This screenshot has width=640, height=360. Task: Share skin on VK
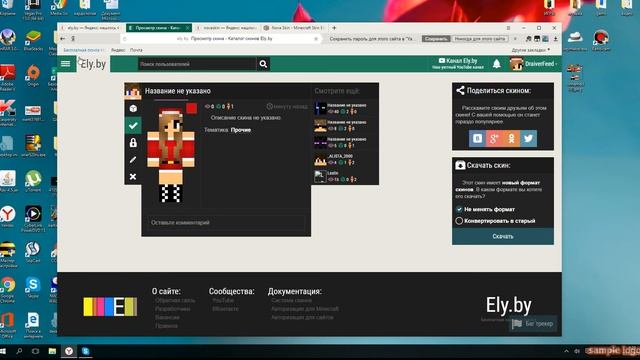[477, 138]
